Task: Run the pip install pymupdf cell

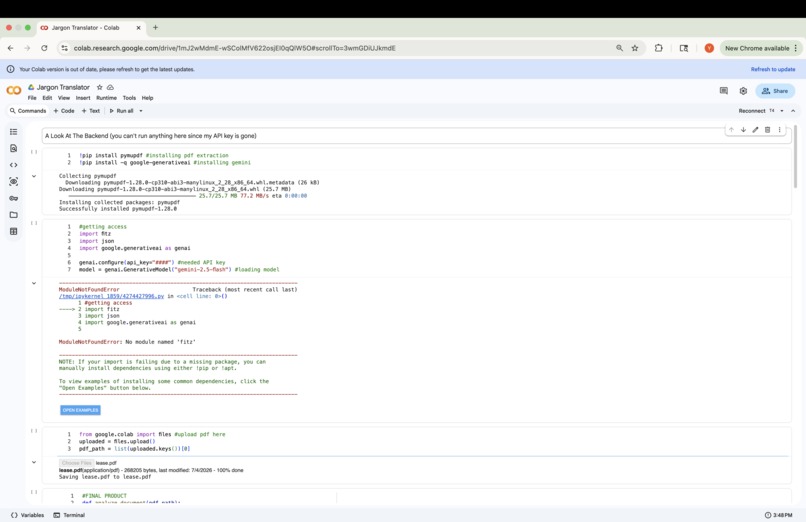Action: (x=34, y=152)
